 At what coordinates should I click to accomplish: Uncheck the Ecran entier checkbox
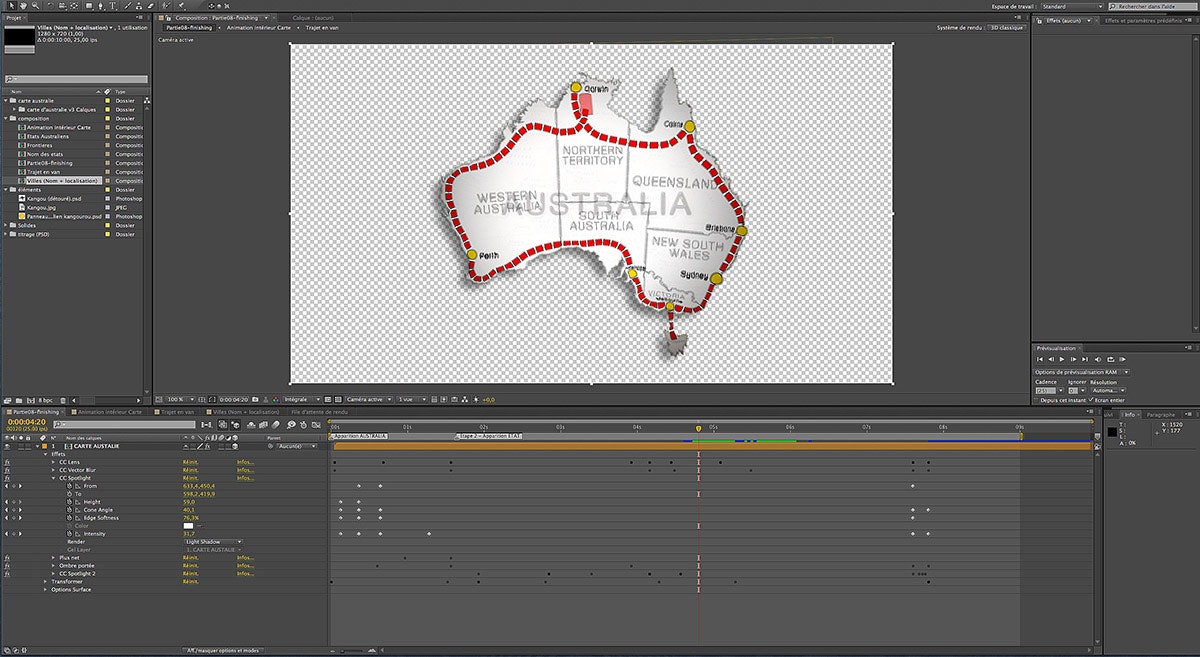pyautogui.click(x=1091, y=400)
